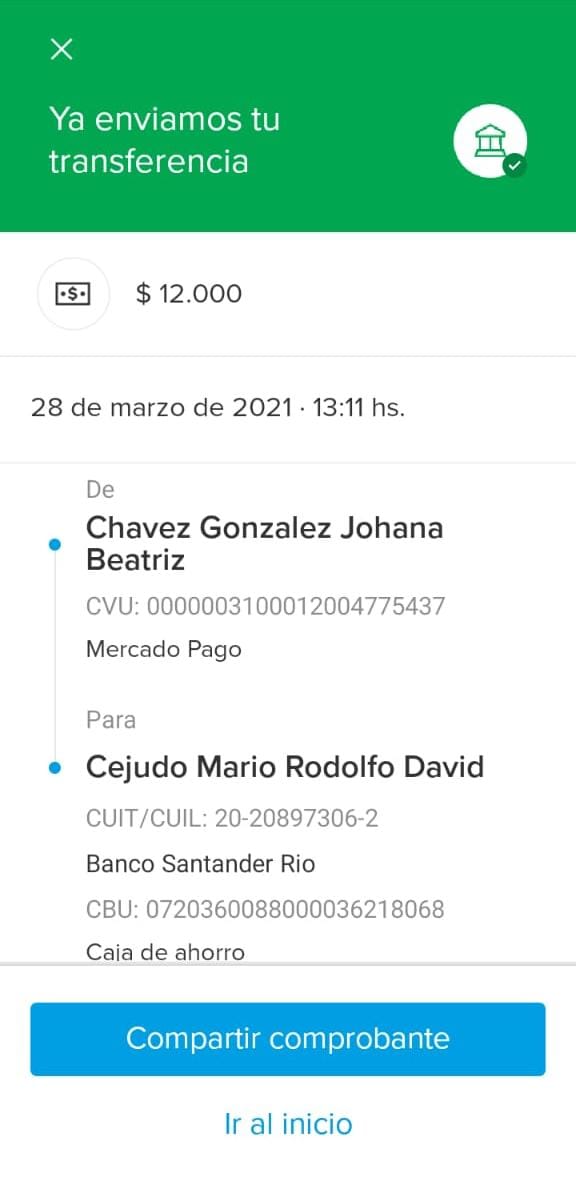Screen dimensions: 576x1198
Task: Tap the money bill icon beside amount
Action: [x=73, y=293]
